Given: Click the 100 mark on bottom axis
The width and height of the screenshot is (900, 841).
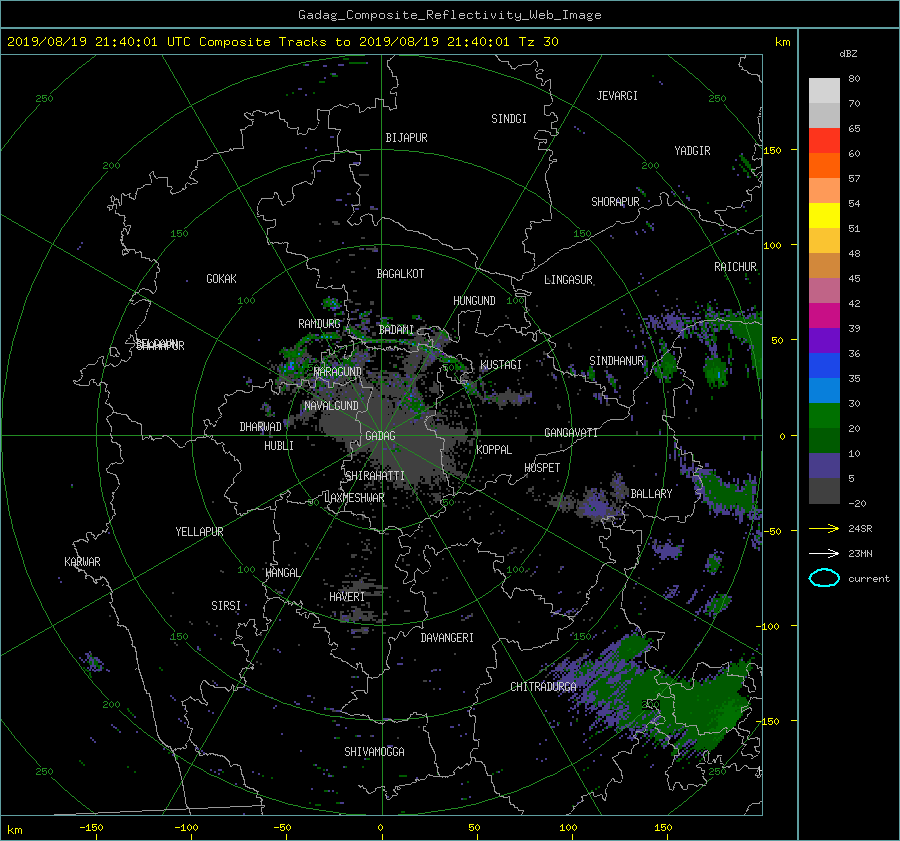Looking at the screenshot, I should (568, 828).
